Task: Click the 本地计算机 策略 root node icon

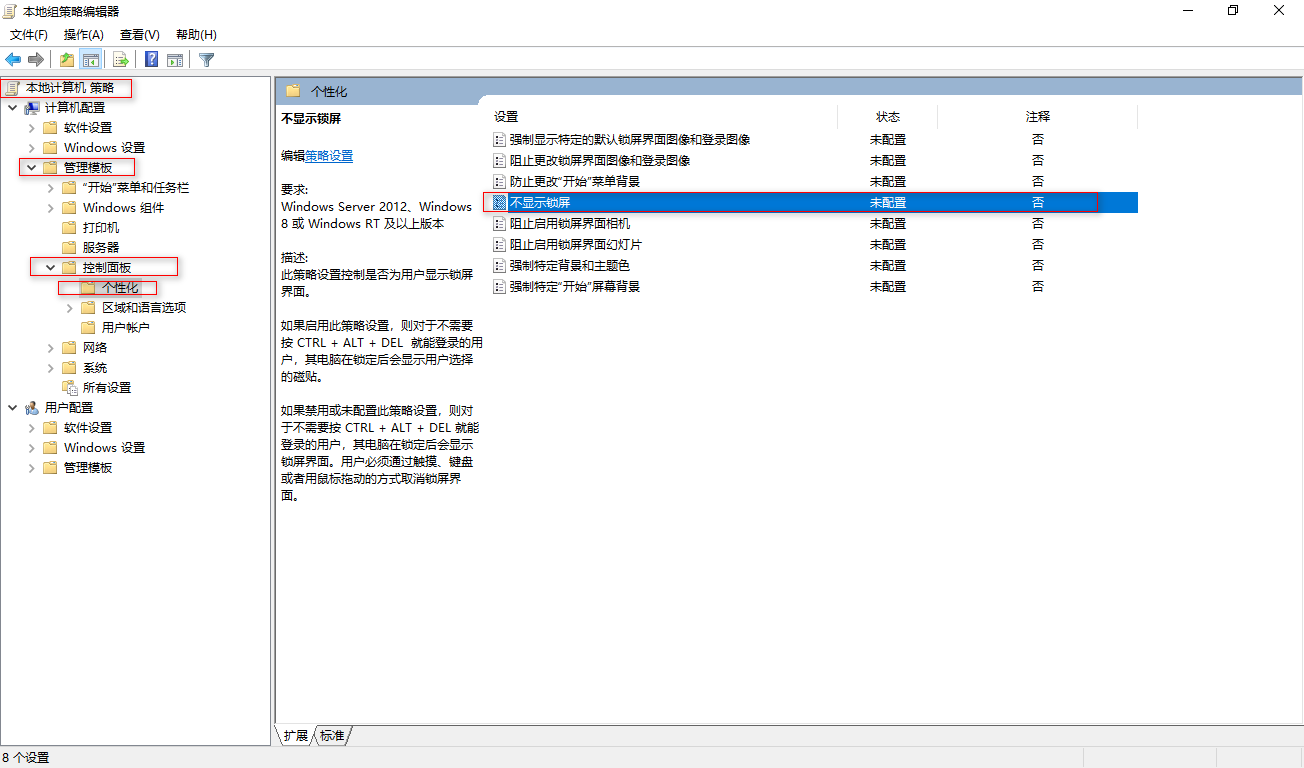Action: point(12,88)
